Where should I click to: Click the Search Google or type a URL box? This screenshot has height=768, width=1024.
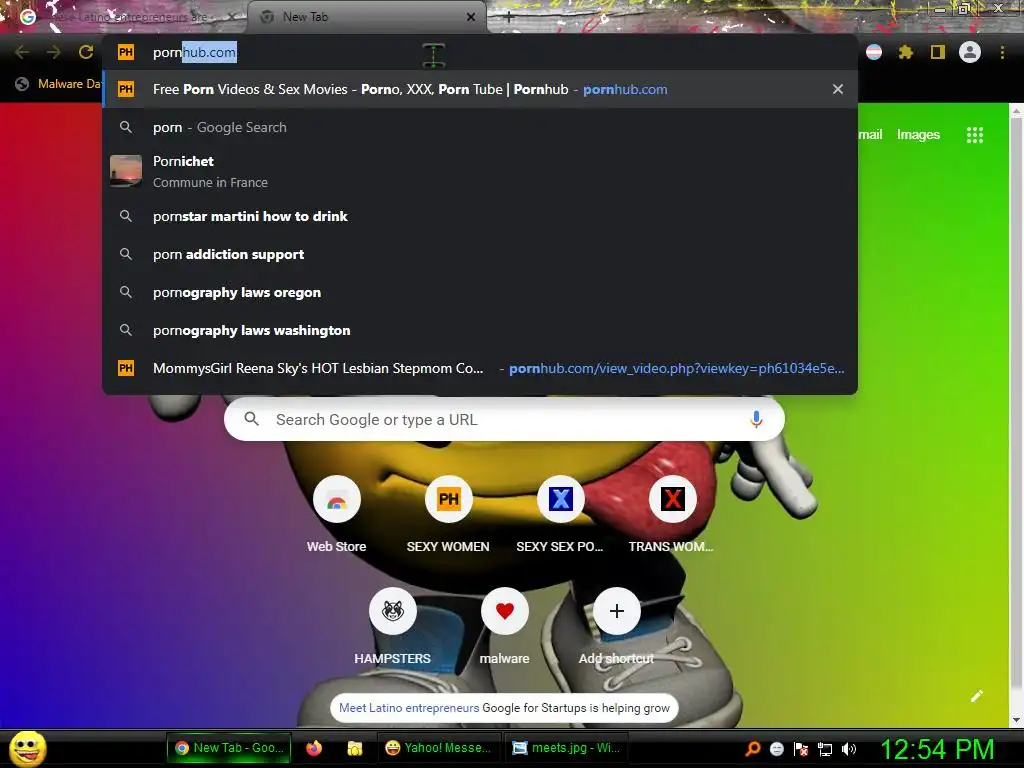tap(504, 419)
